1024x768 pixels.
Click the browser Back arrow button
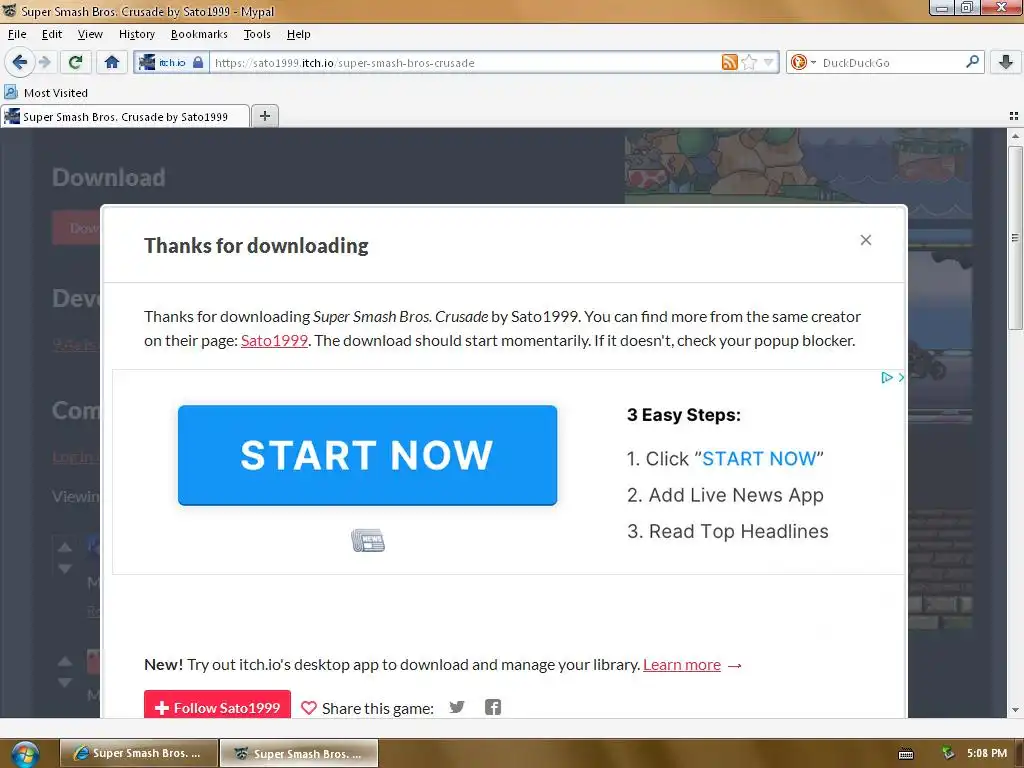pos(20,63)
